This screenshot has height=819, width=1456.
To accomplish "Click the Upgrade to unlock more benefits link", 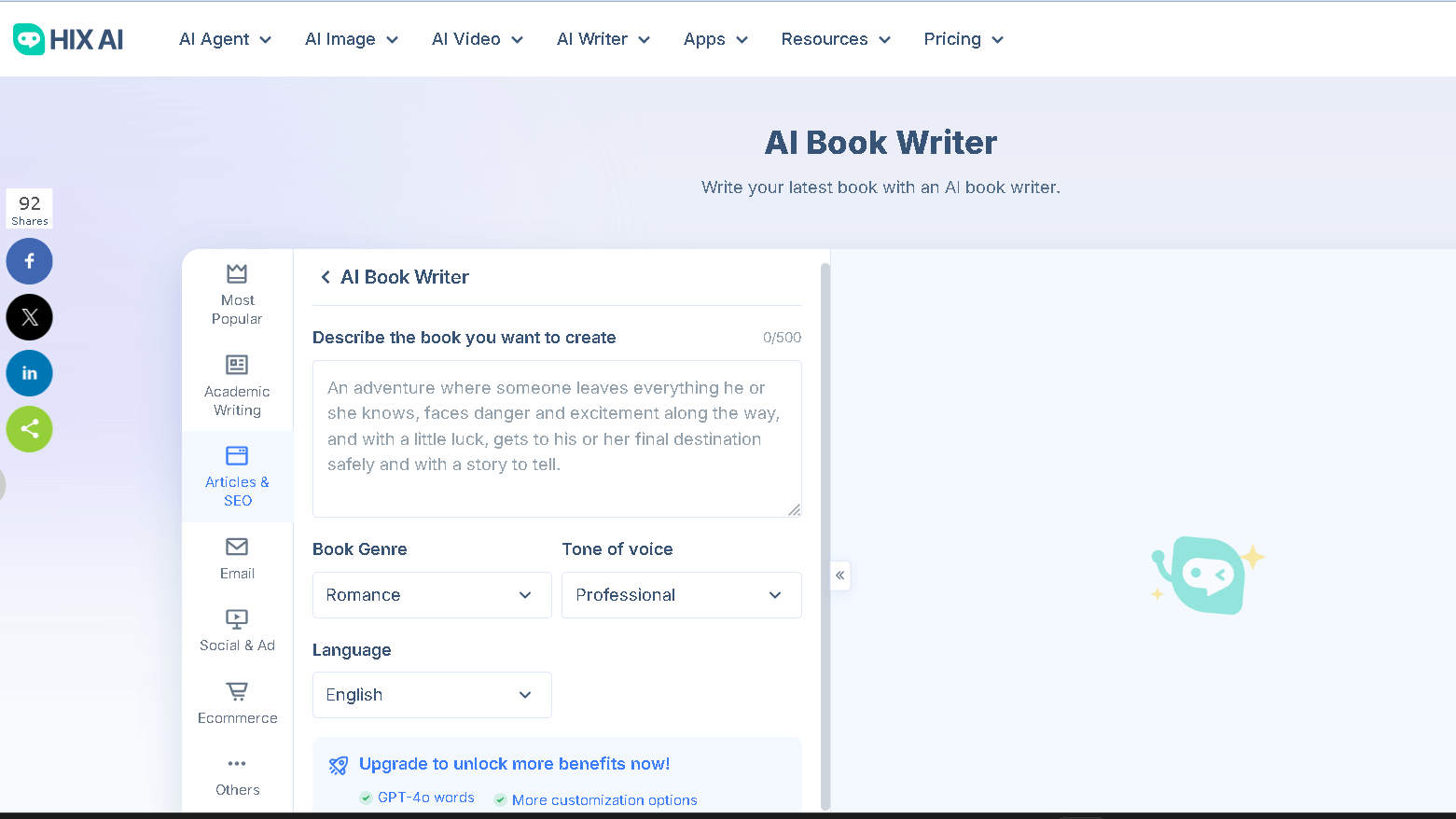I will tap(512, 763).
